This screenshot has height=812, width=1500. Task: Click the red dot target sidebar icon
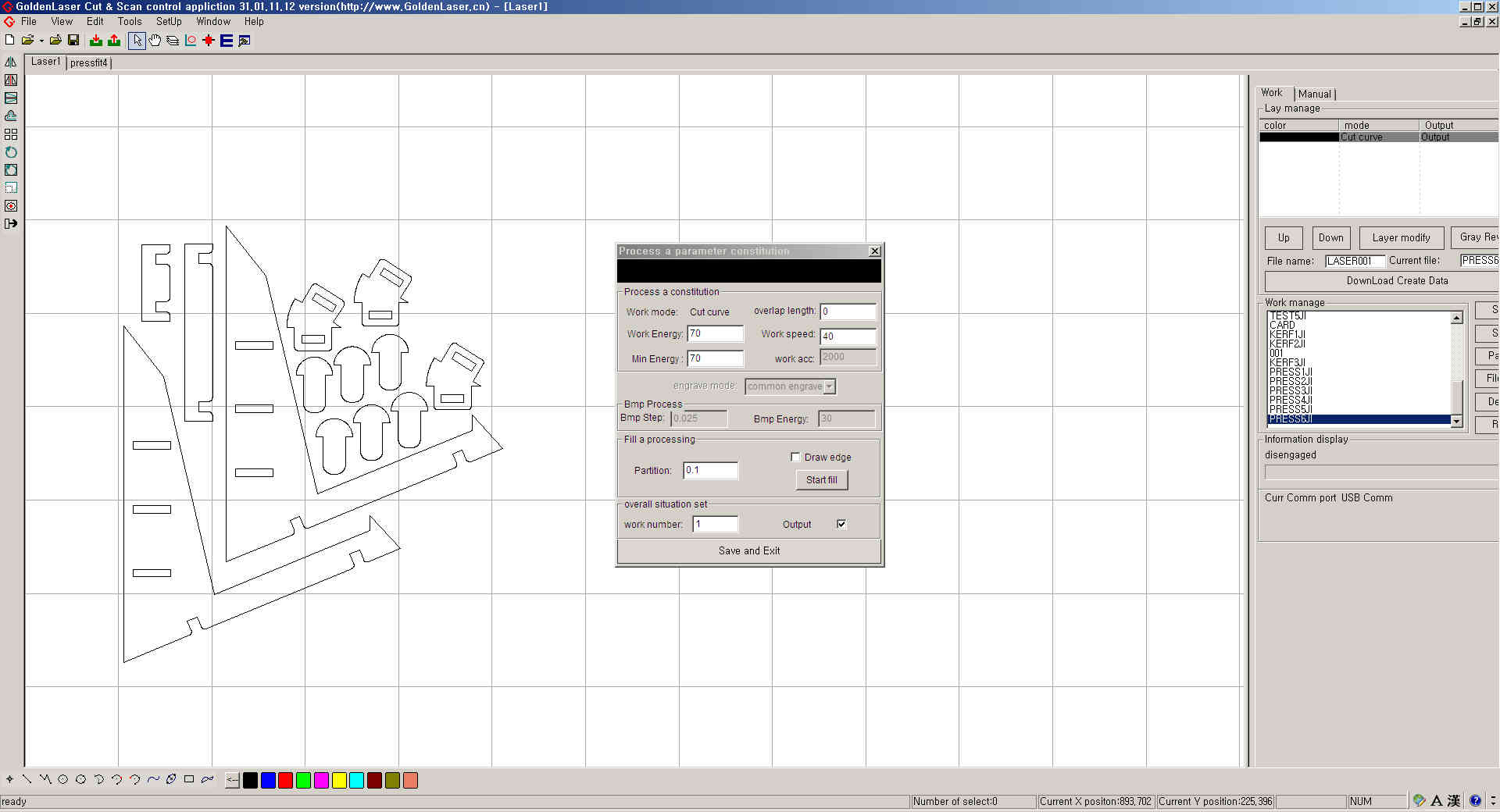11,206
